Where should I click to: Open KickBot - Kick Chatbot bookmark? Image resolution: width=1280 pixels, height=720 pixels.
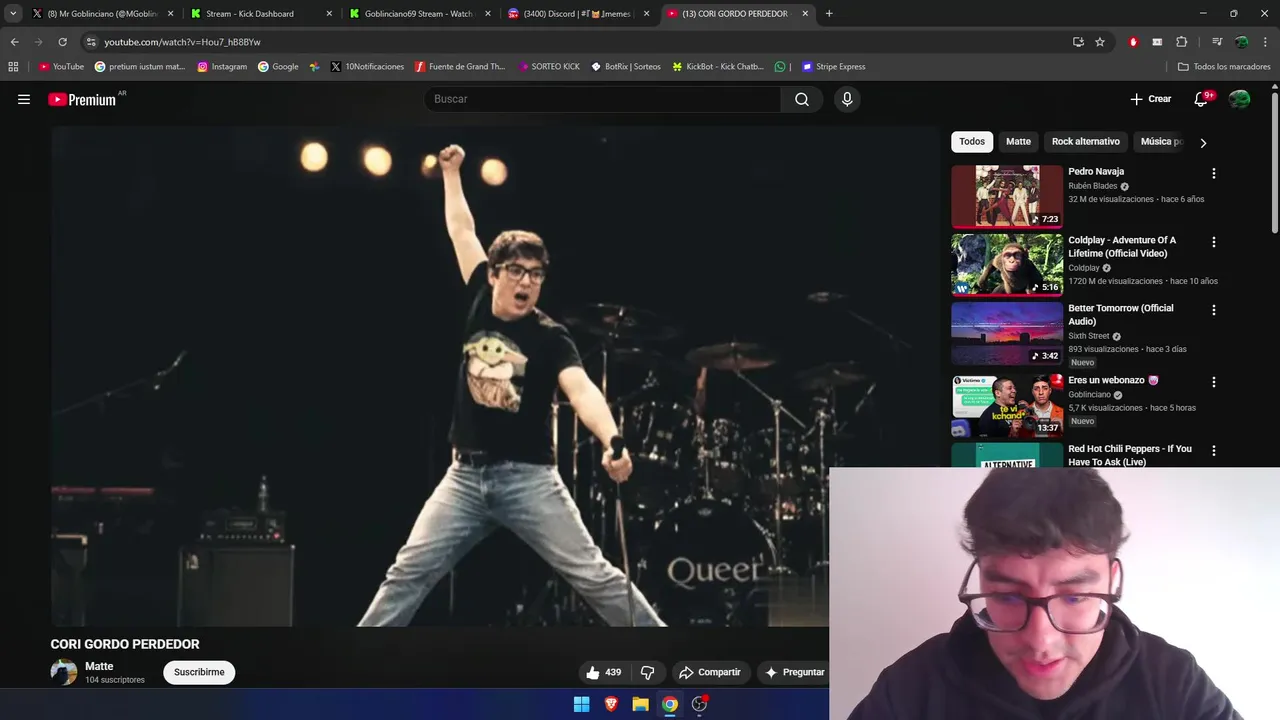point(718,67)
